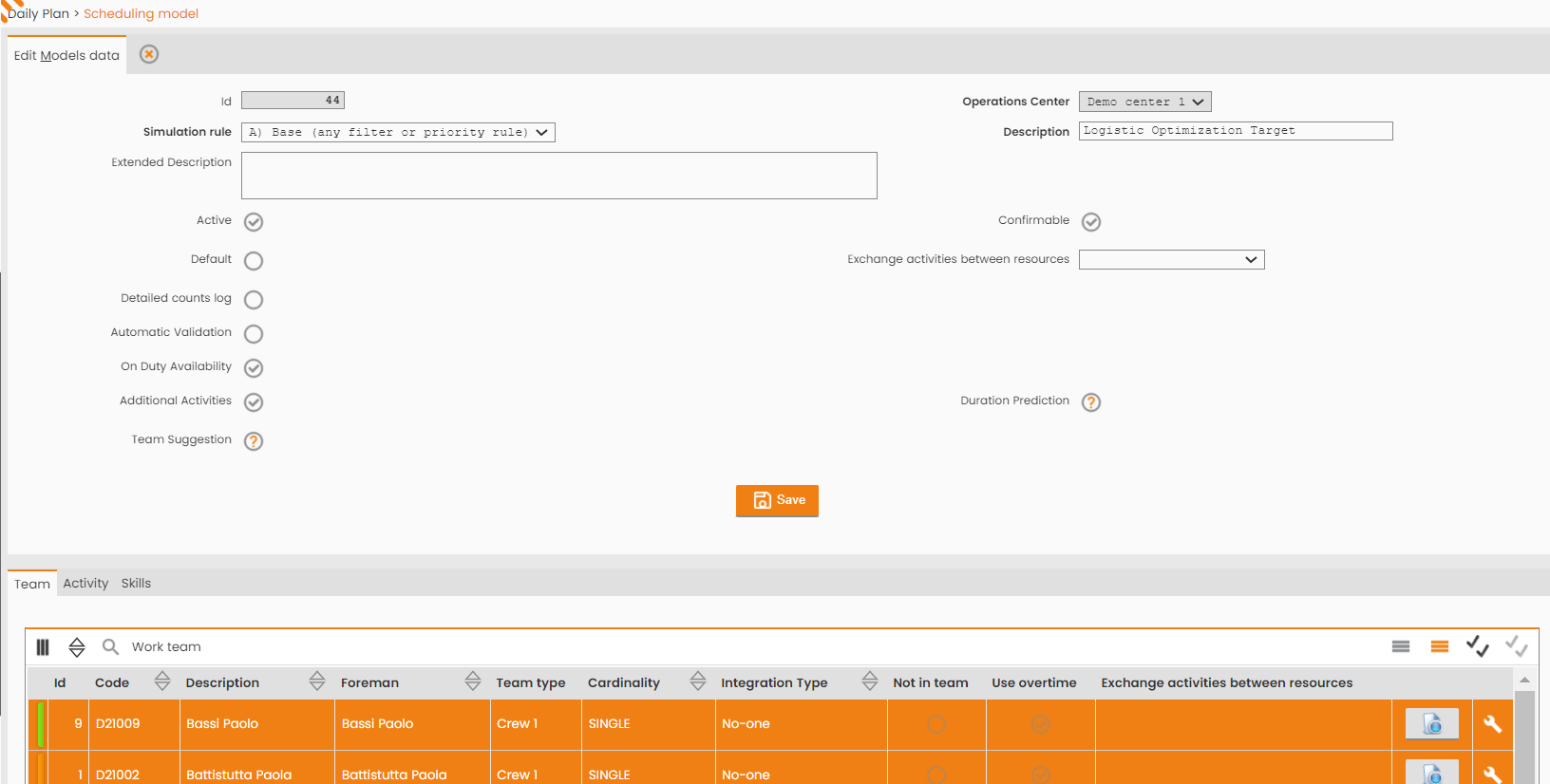1550x784 pixels.
Task: Toggle Not in team for Bassi Paolo
Action: [936, 724]
